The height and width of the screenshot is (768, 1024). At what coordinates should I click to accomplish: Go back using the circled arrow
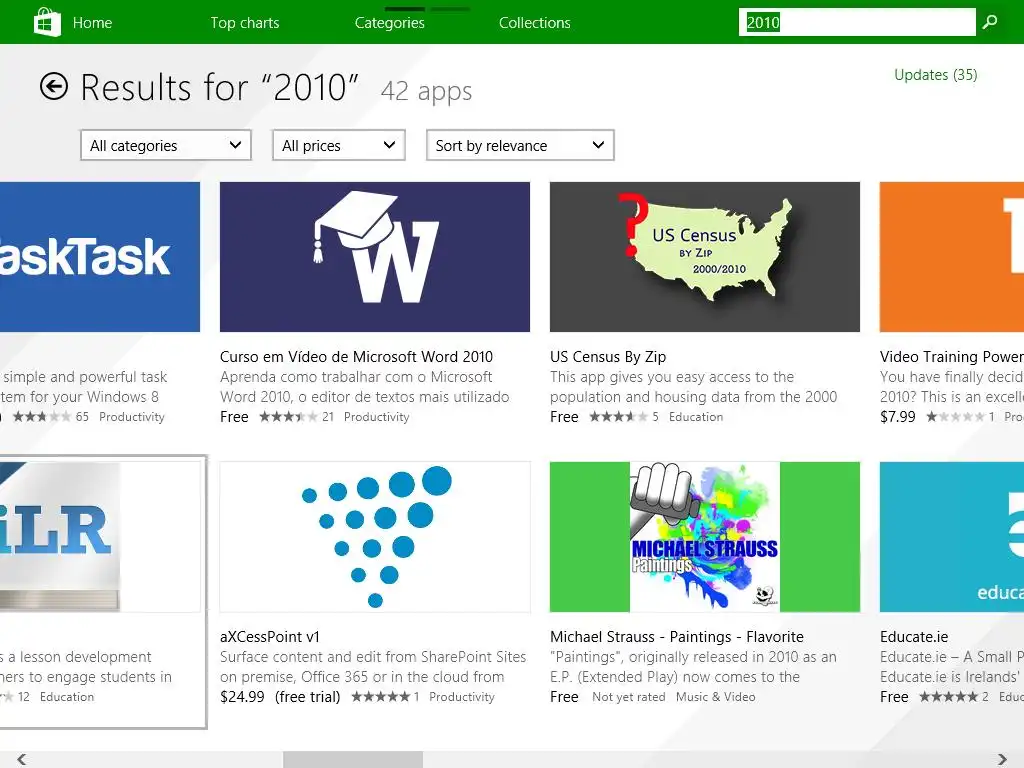[54, 86]
